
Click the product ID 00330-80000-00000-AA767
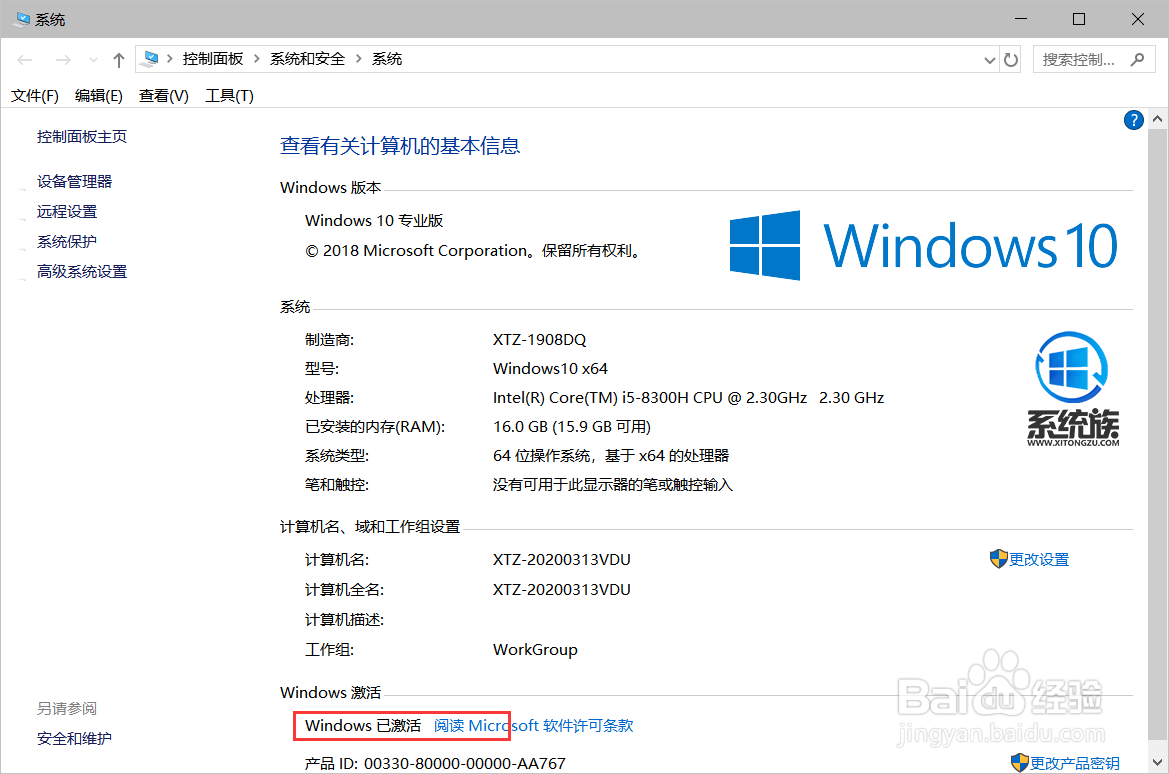pyautogui.click(x=464, y=763)
